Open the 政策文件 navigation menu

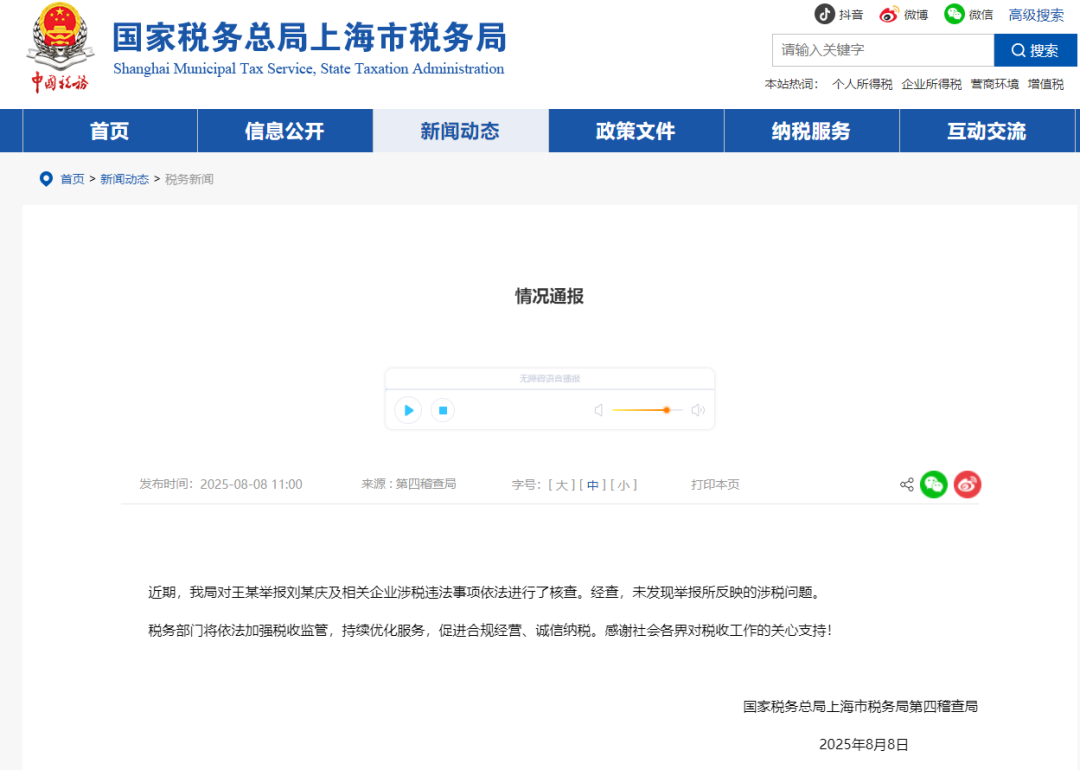tap(636, 131)
